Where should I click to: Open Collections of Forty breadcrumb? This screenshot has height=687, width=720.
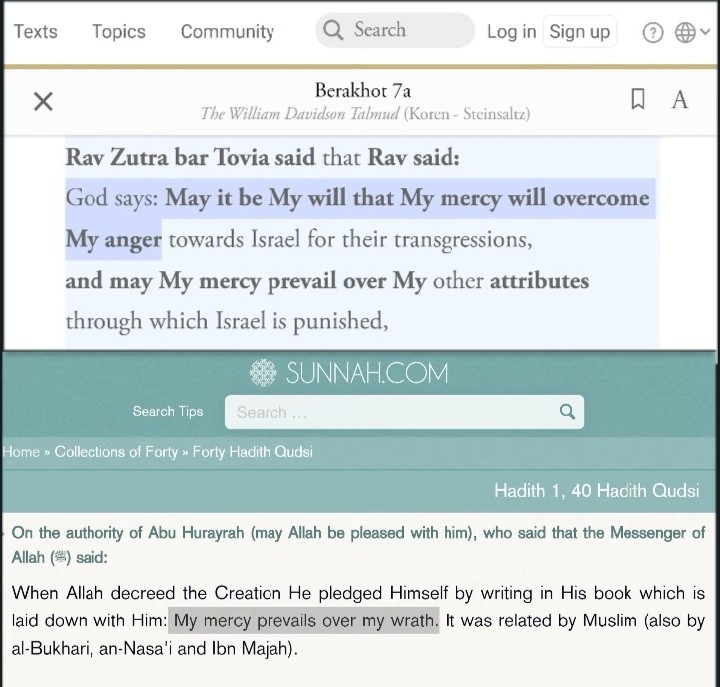(116, 452)
